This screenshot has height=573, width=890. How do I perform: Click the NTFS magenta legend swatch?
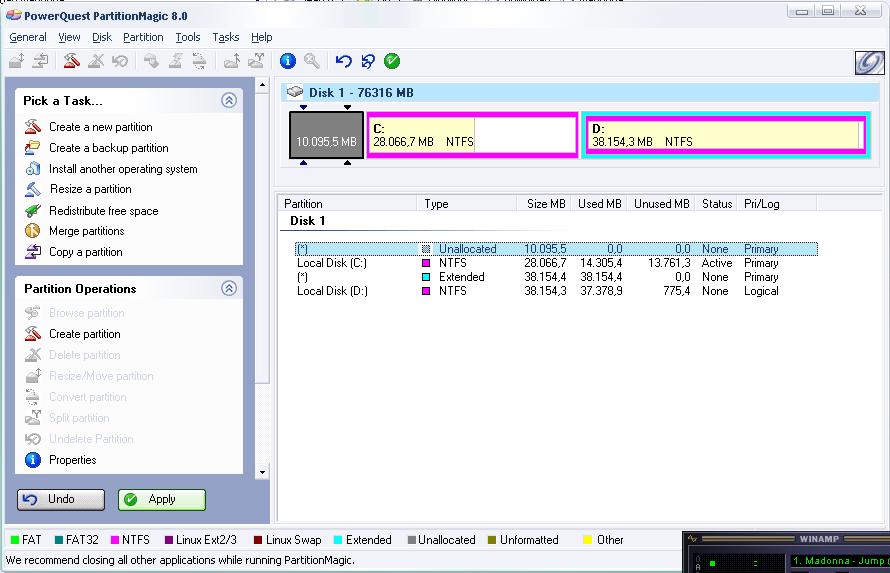click(115, 540)
